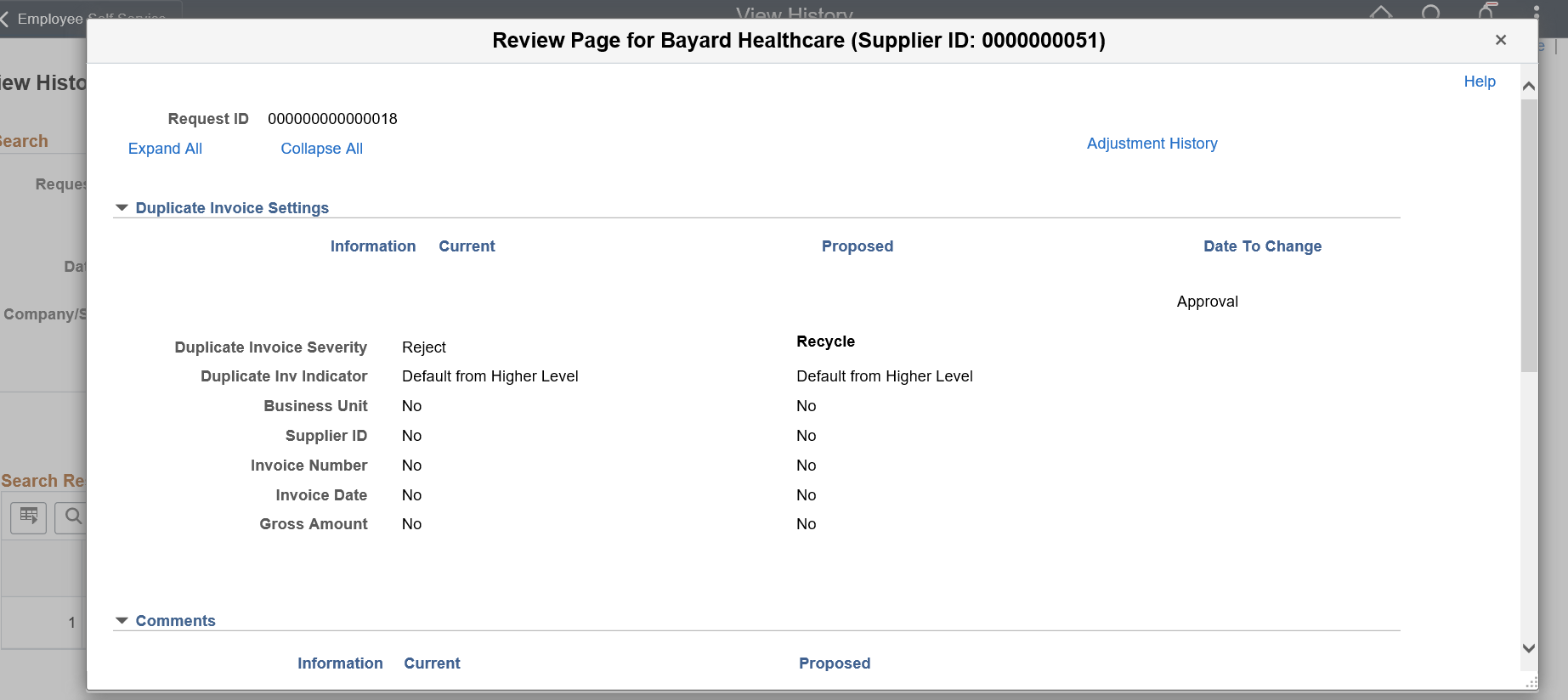The width and height of the screenshot is (1568, 700).
Task: Click the Gross Amount label
Action: click(314, 524)
